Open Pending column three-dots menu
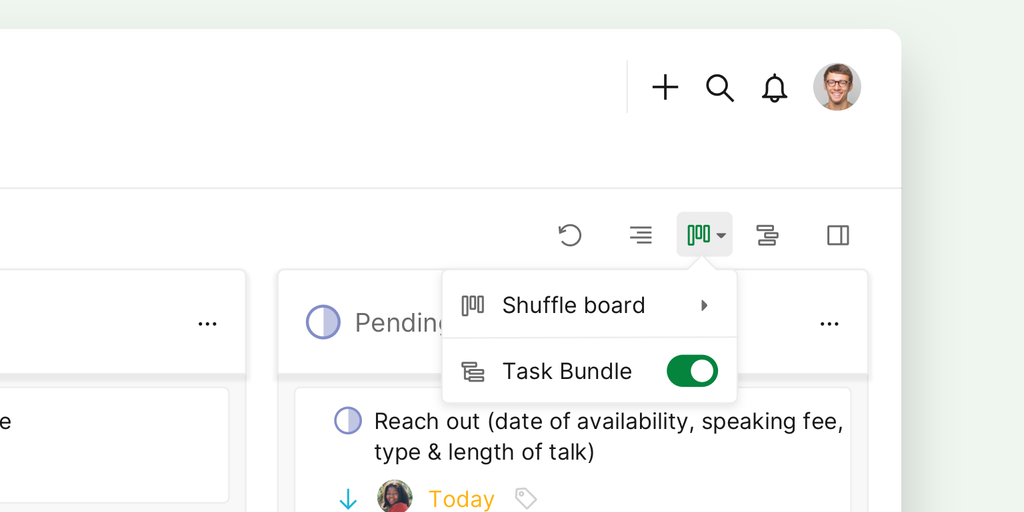The height and width of the screenshot is (512, 1024). pyautogui.click(x=829, y=324)
